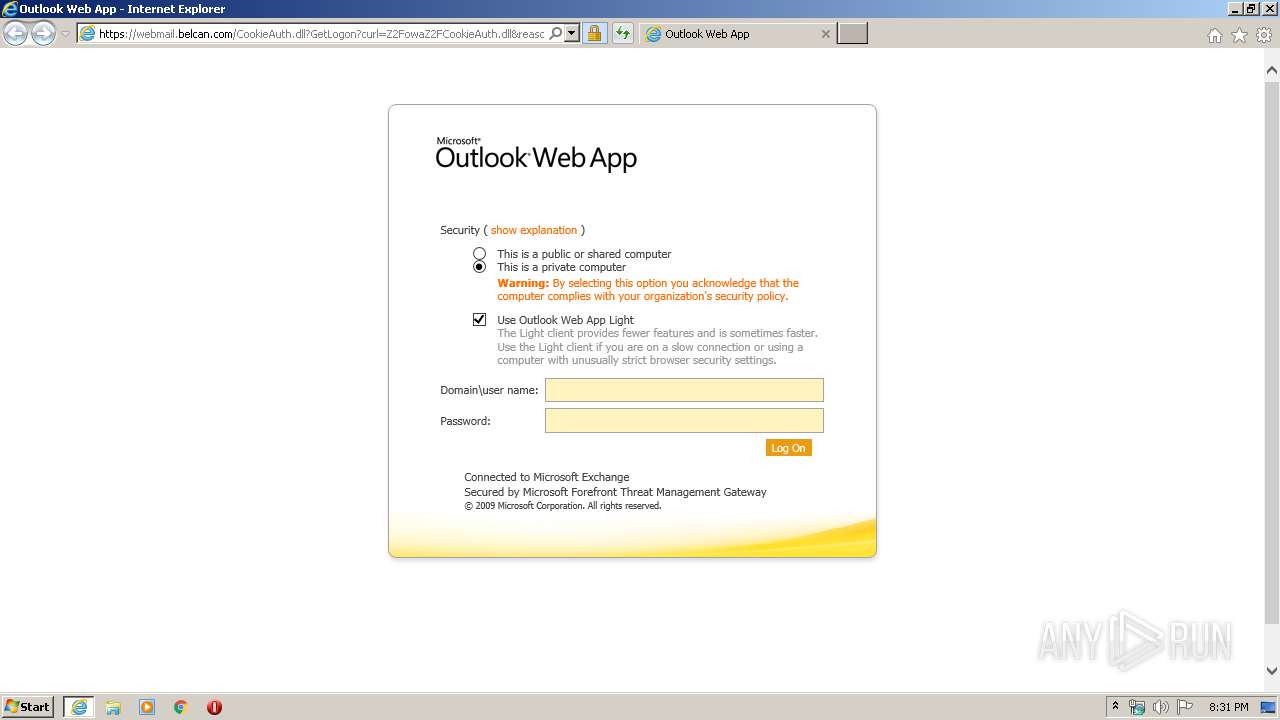Click the volume speaker tray icon

[1161, 707]
